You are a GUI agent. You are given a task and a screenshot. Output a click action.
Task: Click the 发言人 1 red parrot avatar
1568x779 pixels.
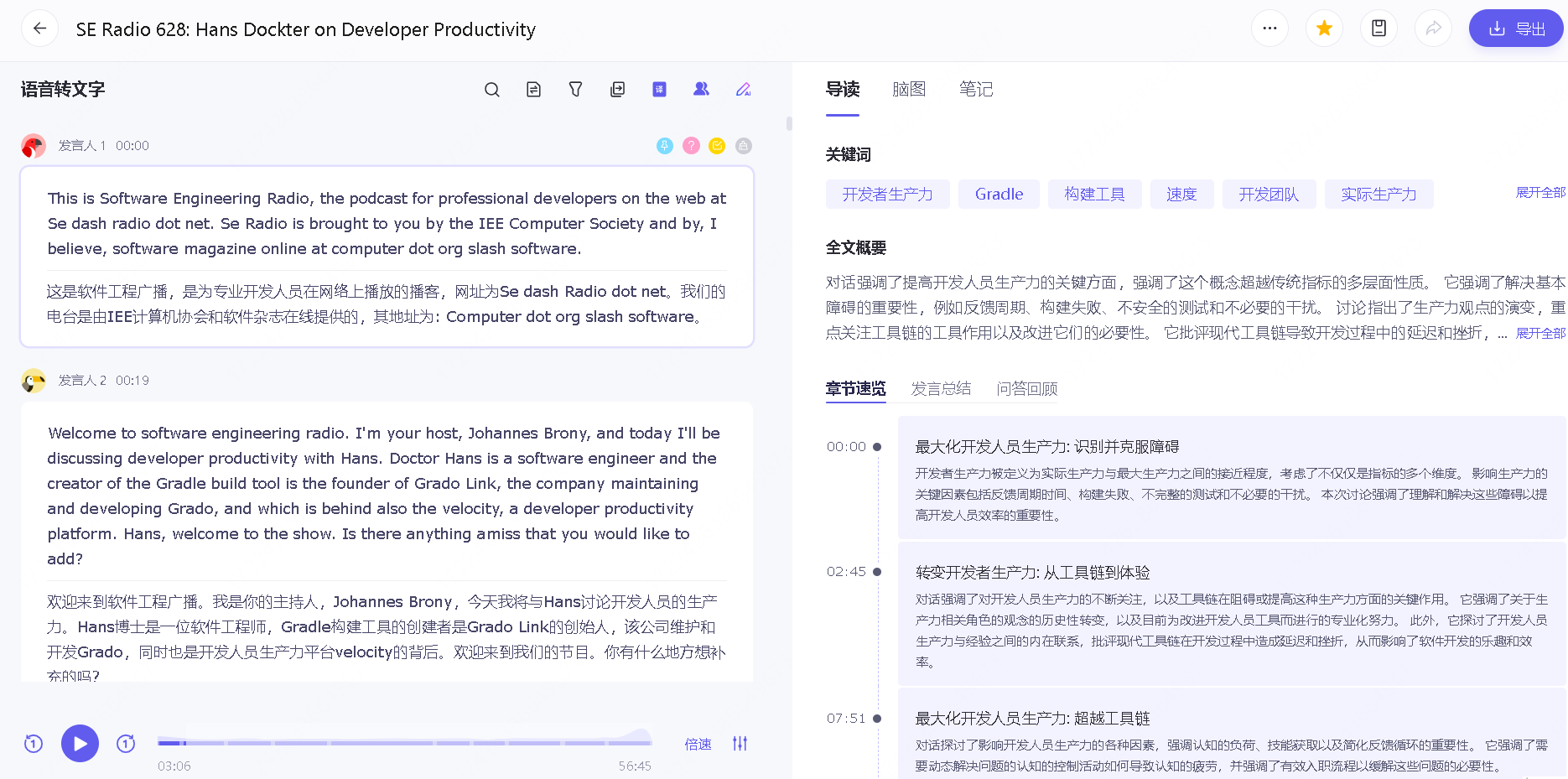click(34, 146)
